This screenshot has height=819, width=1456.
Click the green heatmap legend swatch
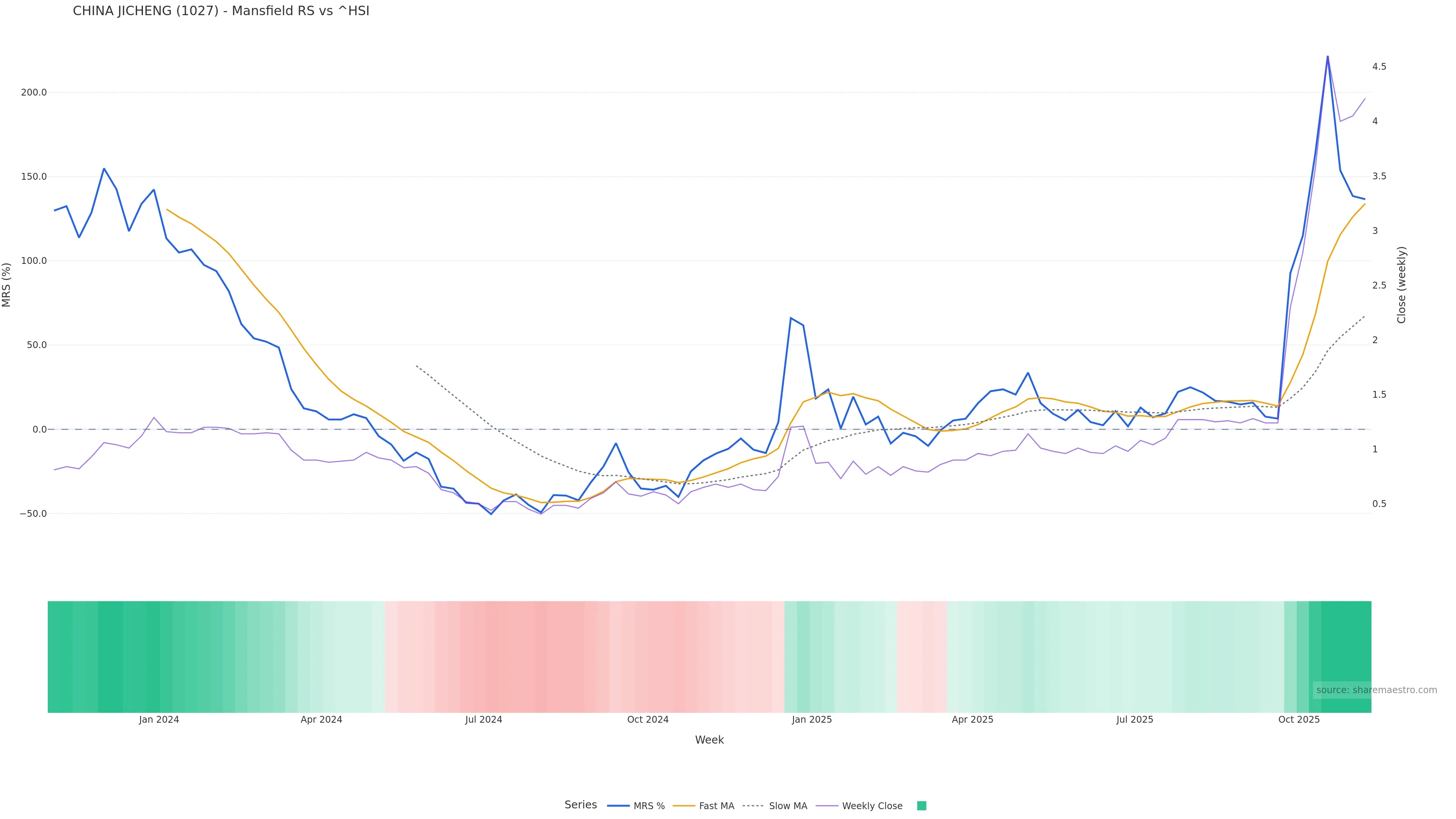tap(921, 806)
